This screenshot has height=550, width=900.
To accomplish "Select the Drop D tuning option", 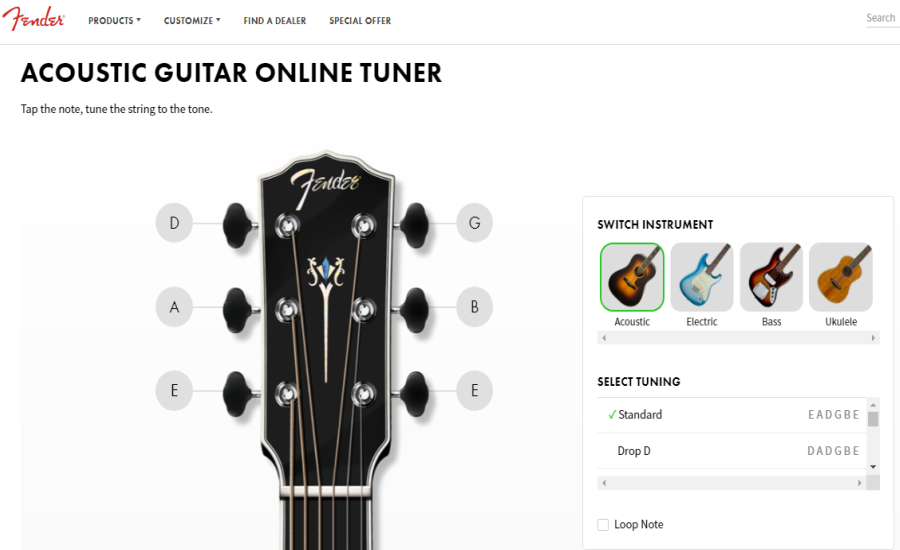I will (x=732, y=451).
